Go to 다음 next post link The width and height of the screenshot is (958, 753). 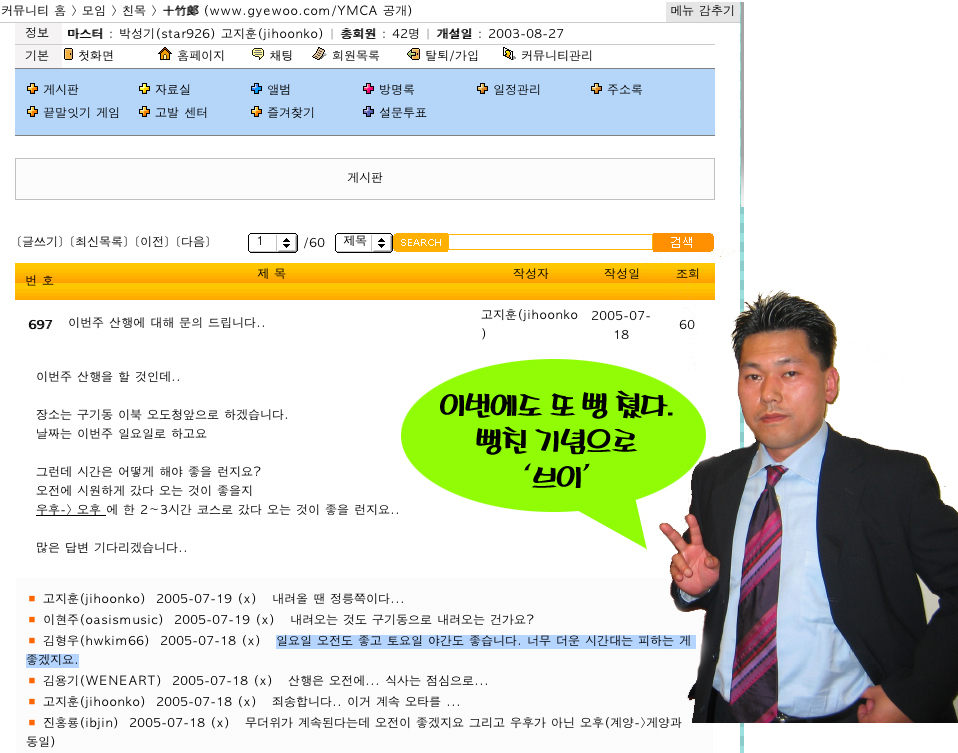194,242
